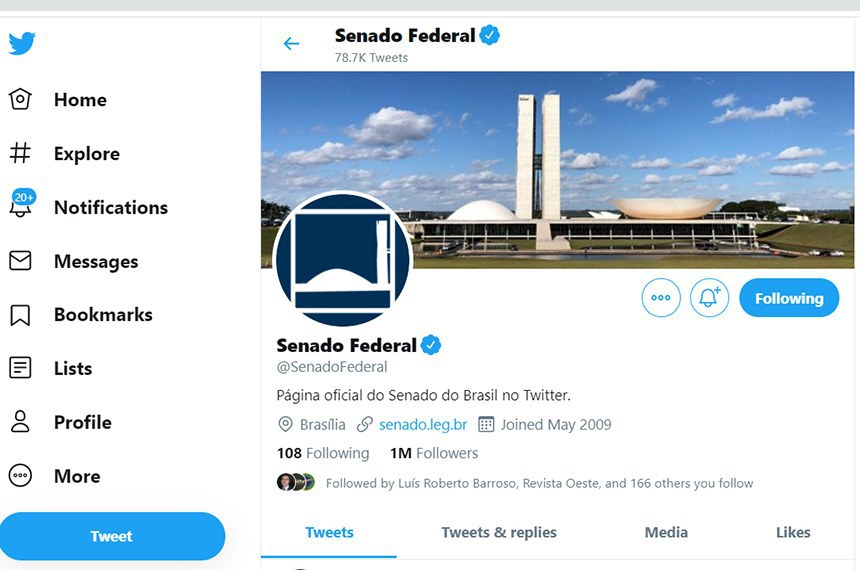Open the Lists icon
Viewport: 860px width, 570px height.
(x=20, y=368)
